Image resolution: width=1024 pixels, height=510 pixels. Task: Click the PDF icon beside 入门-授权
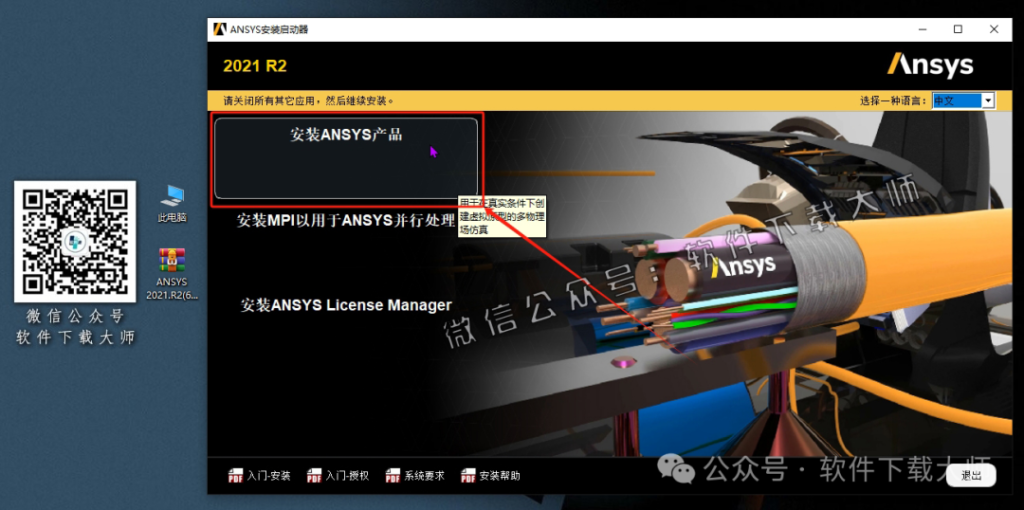[x=314, y=476]
